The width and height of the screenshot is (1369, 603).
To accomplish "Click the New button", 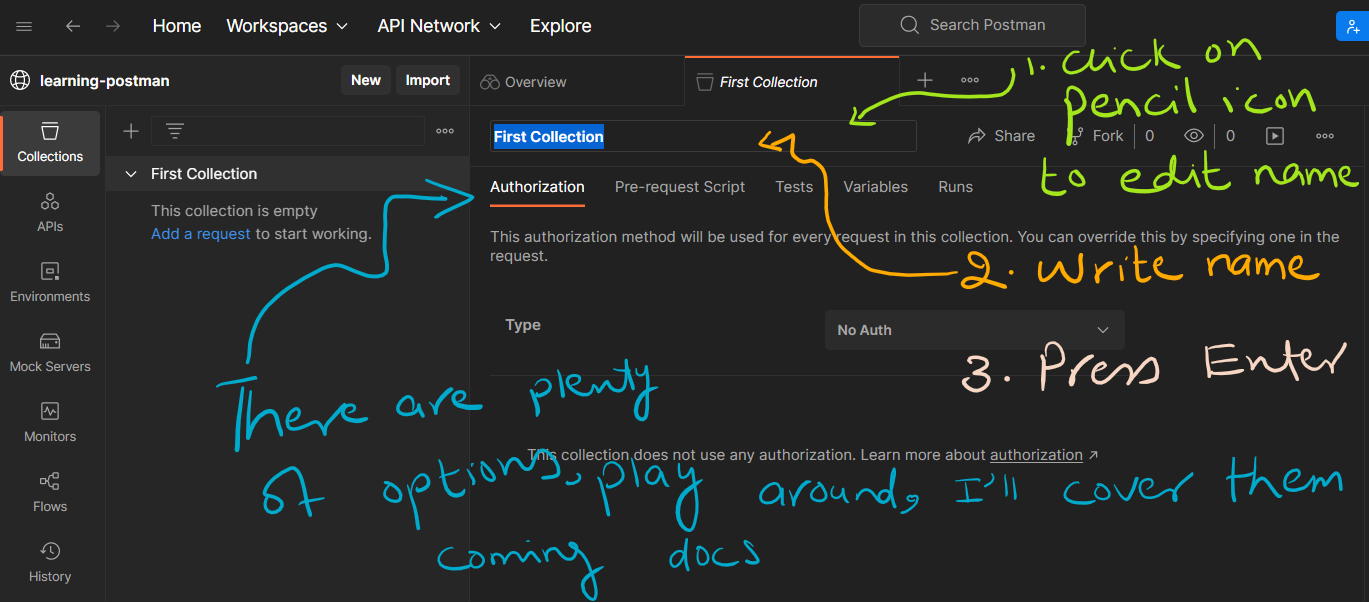I will point(366,80).
